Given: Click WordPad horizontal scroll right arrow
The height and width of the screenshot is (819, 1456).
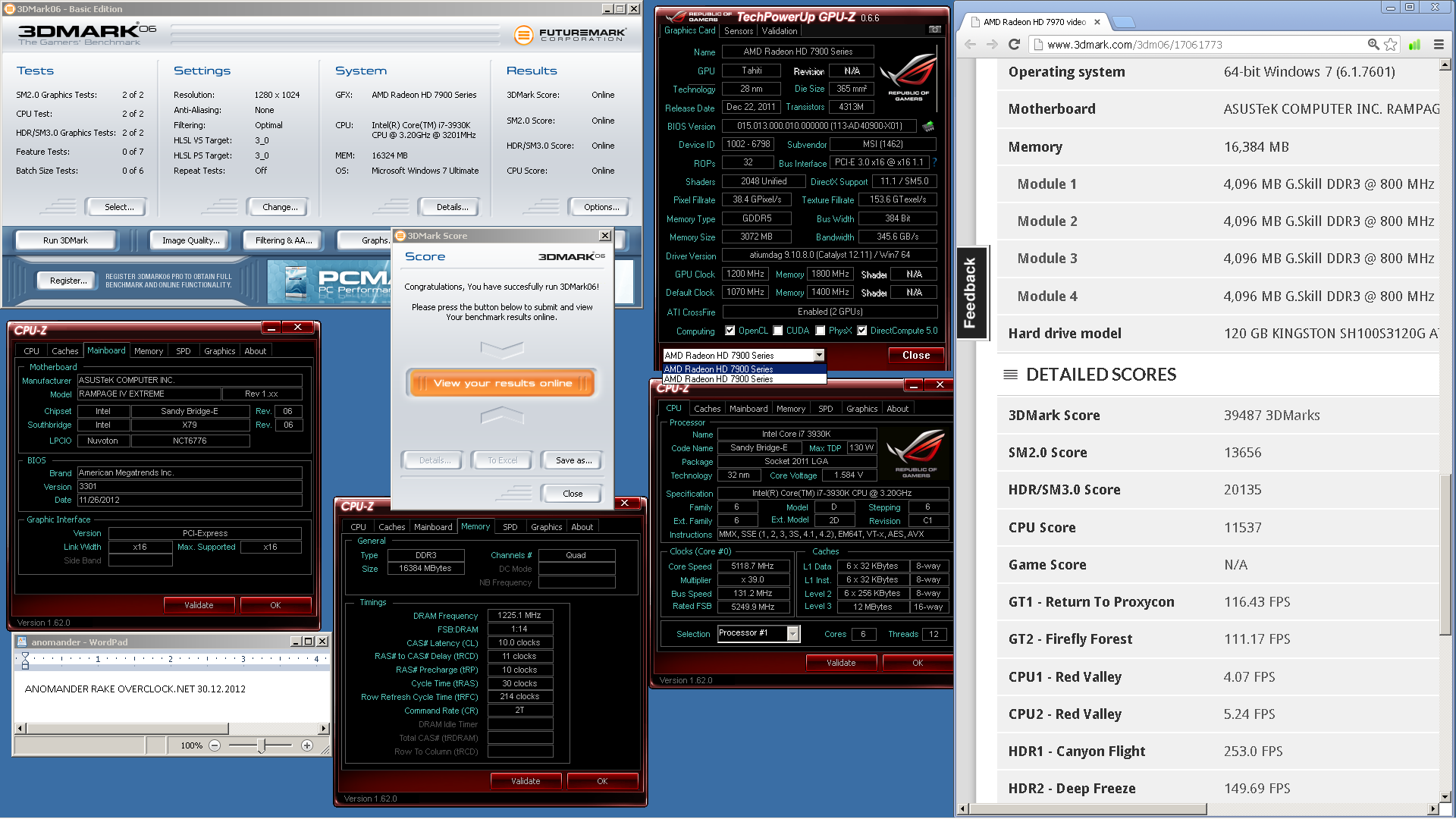Looking at the screenshot, I should tap(324, 729).
